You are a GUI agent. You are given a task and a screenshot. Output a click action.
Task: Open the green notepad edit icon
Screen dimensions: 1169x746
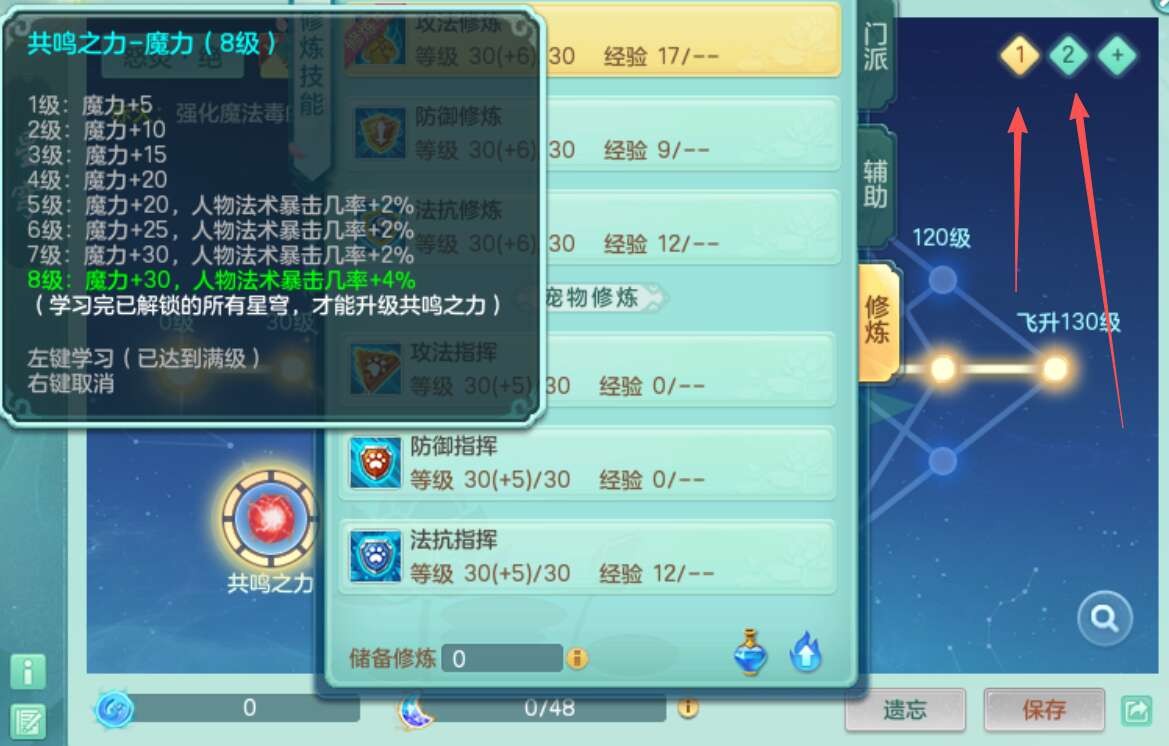point(28,721)
